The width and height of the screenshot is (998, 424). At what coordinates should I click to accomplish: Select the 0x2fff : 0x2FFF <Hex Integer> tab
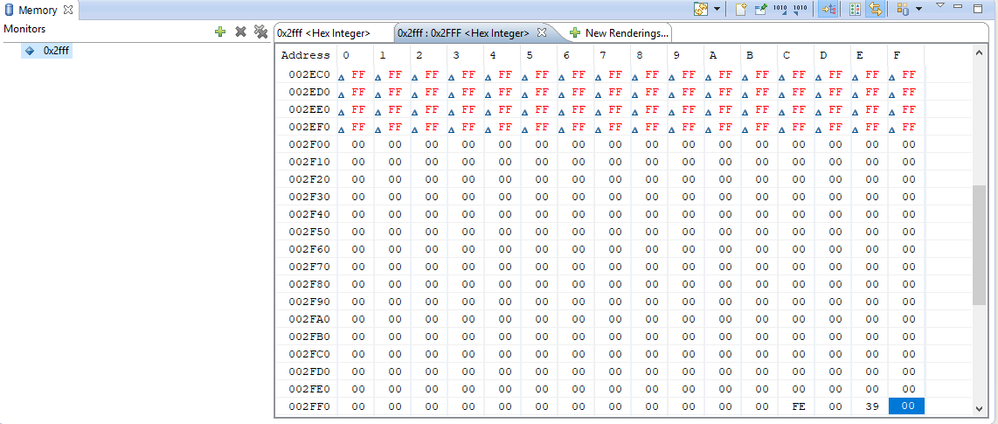coord(463,33)
